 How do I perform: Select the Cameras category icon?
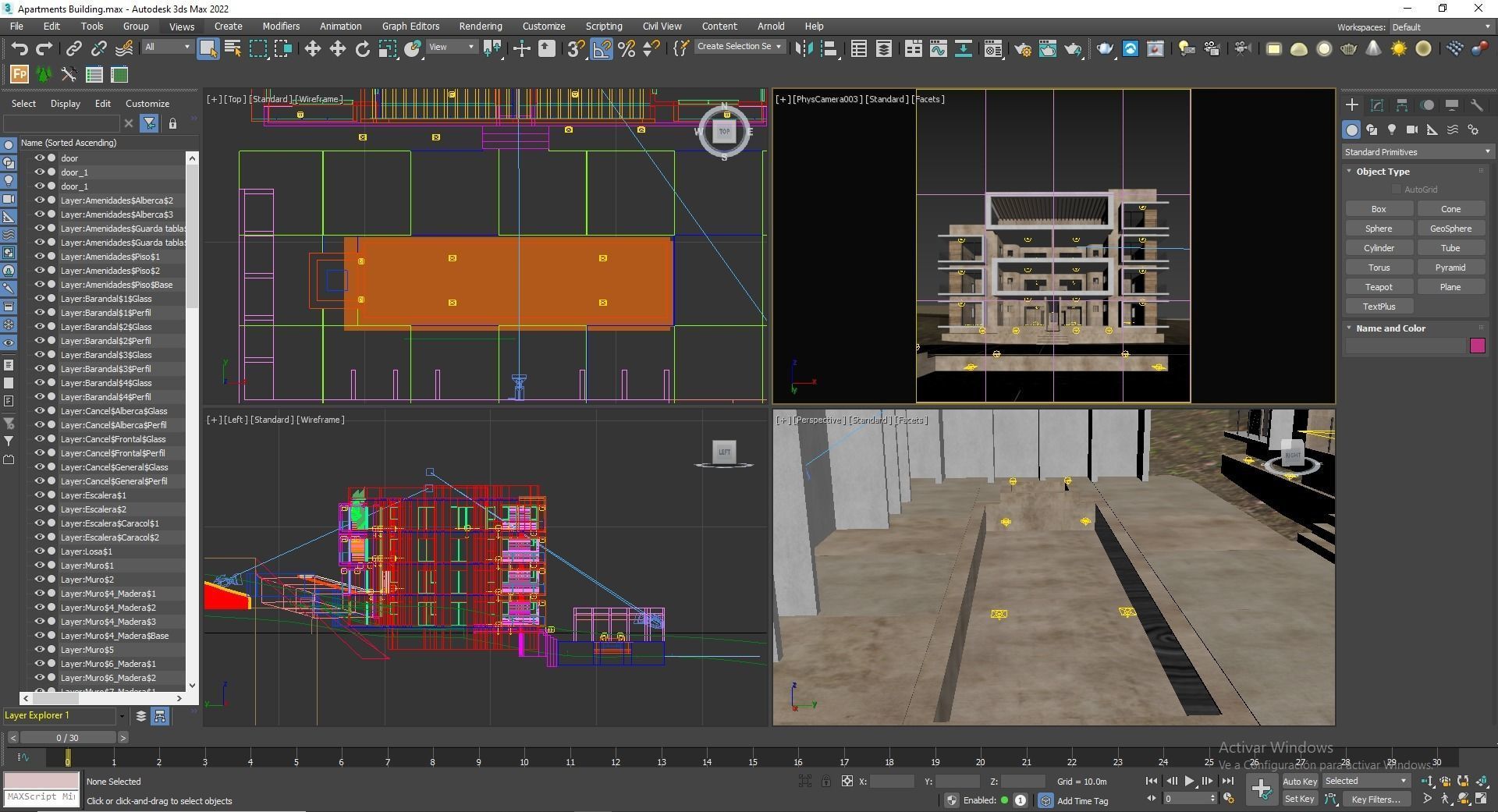(x=1412, y=129)
